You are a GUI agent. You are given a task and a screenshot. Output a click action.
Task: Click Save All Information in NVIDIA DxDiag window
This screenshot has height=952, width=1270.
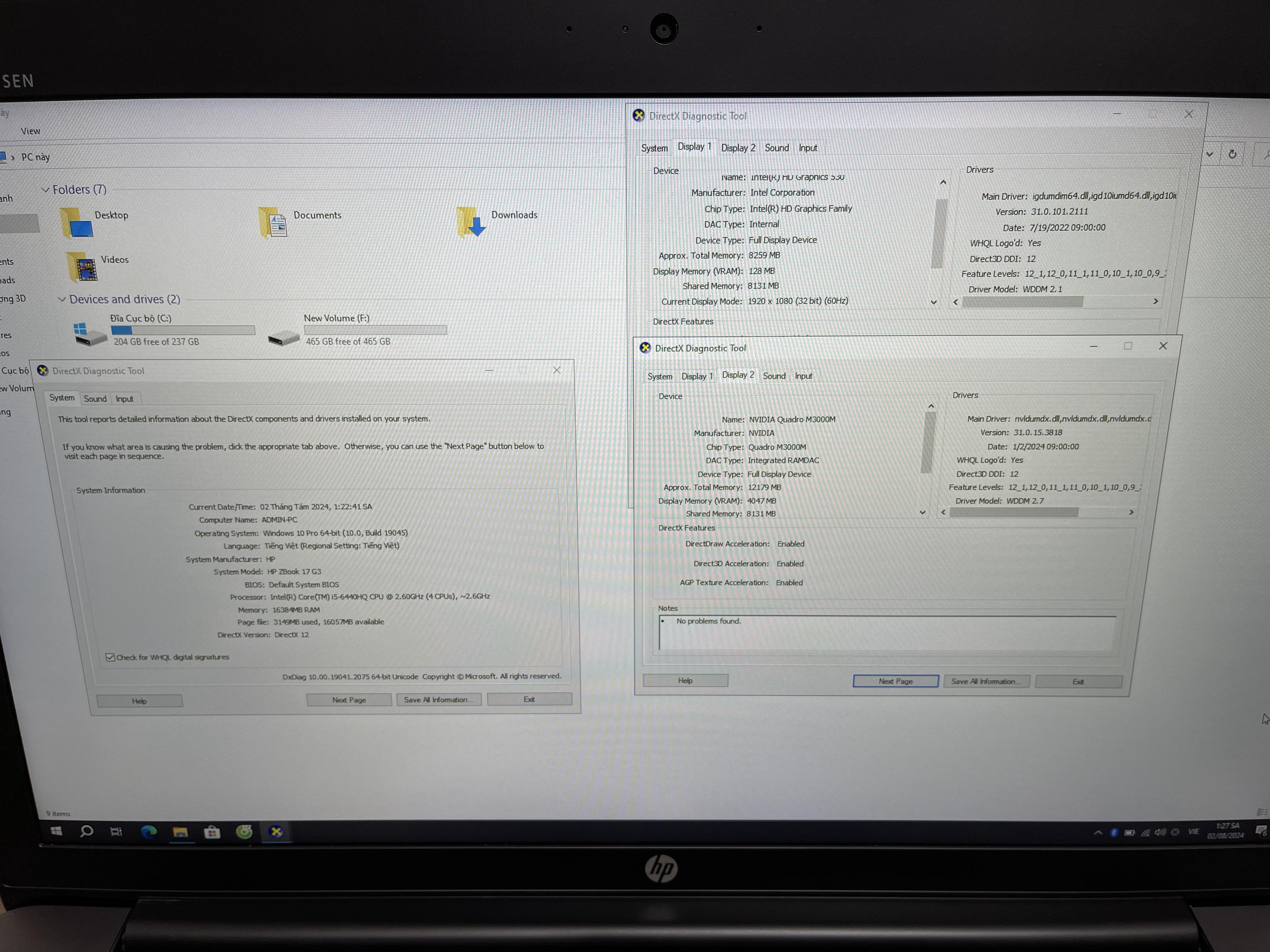987,681
